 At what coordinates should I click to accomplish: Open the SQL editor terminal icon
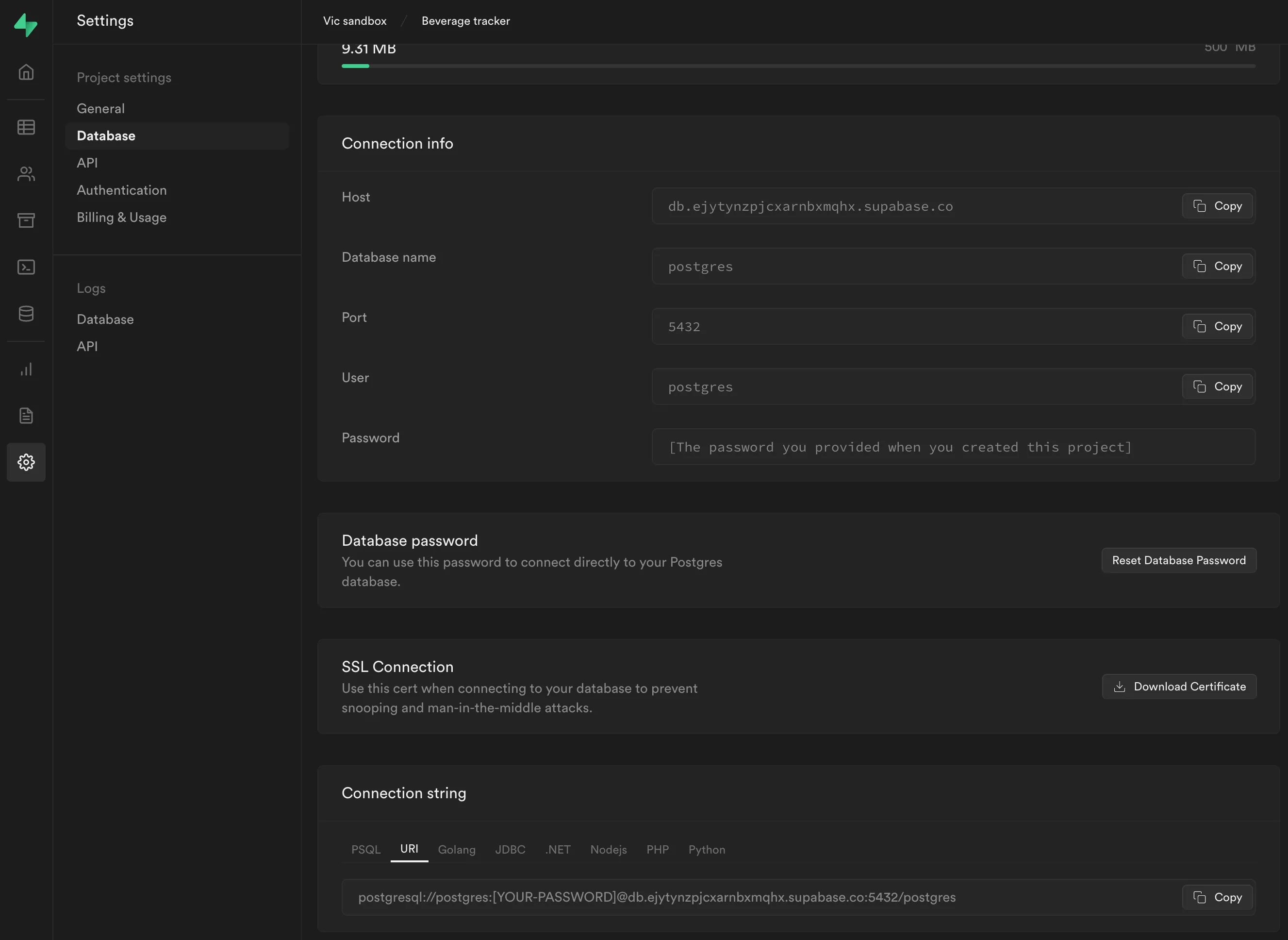pos(26,267)
